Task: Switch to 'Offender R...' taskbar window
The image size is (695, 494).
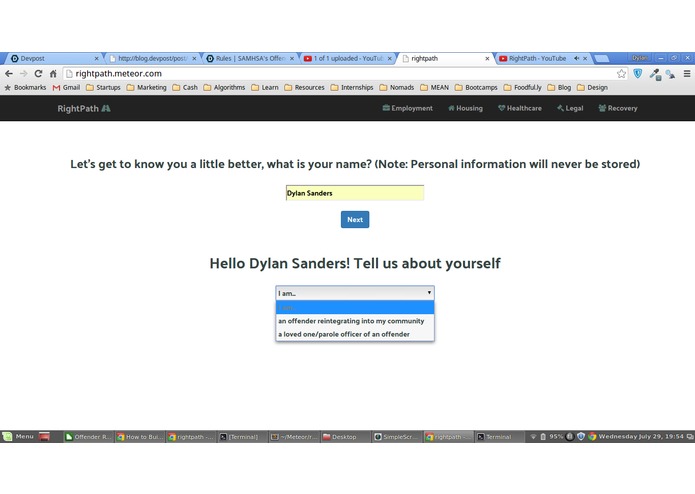Action: click(88, 437)
